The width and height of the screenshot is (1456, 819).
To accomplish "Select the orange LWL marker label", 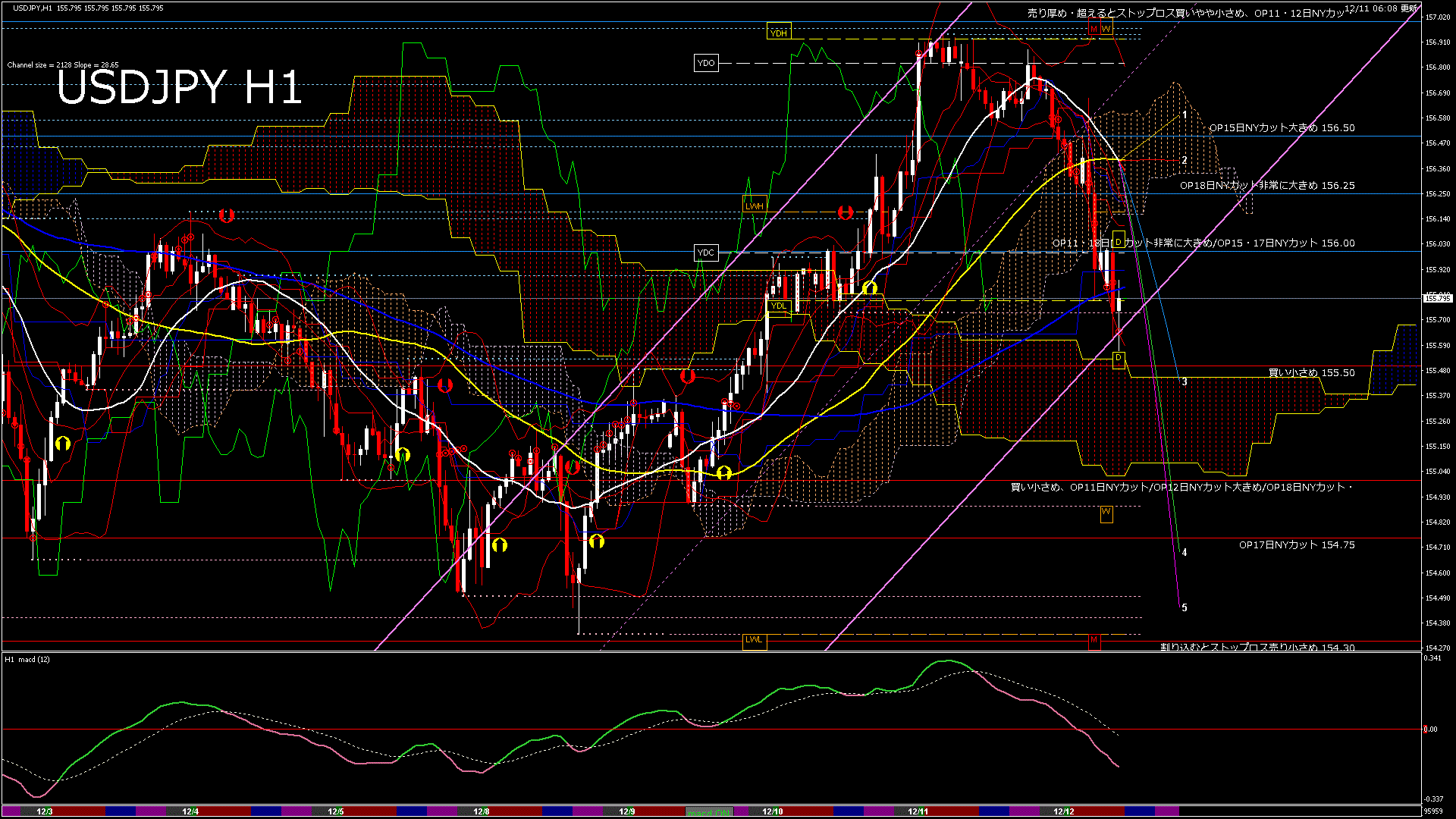I will click(x=754, y=639).
